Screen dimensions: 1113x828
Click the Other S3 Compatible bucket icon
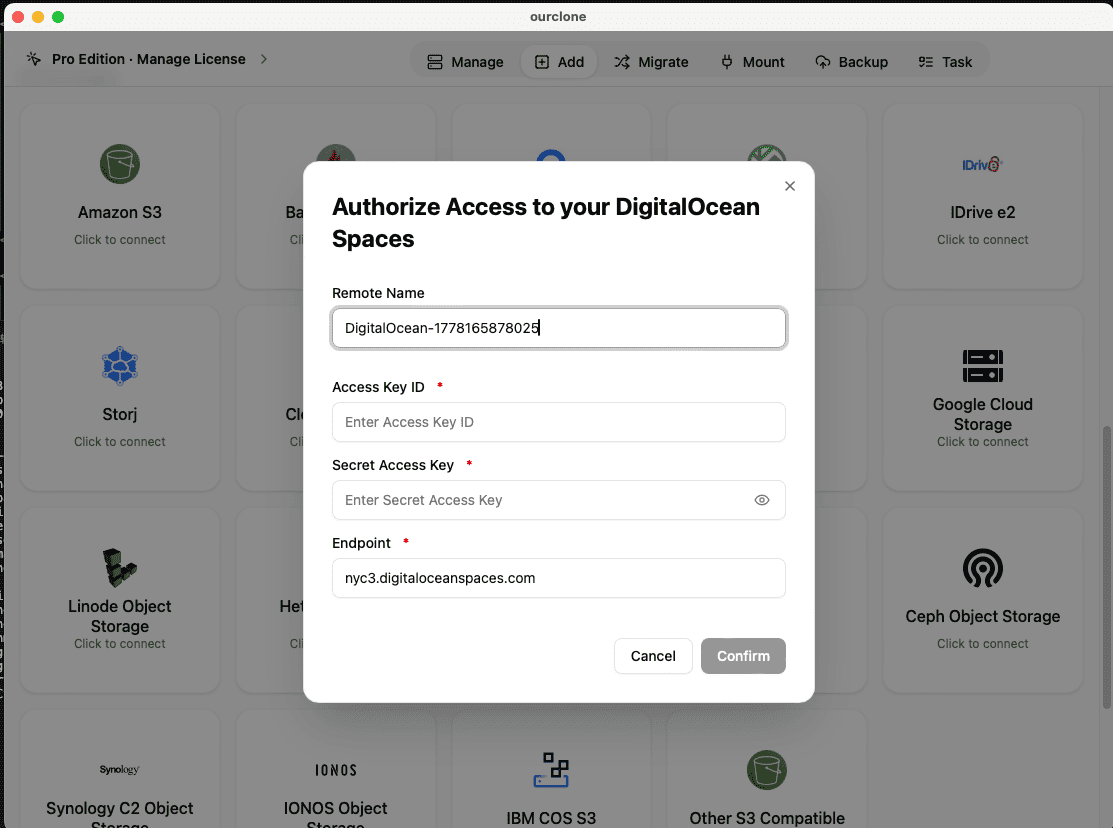[767, 770]
